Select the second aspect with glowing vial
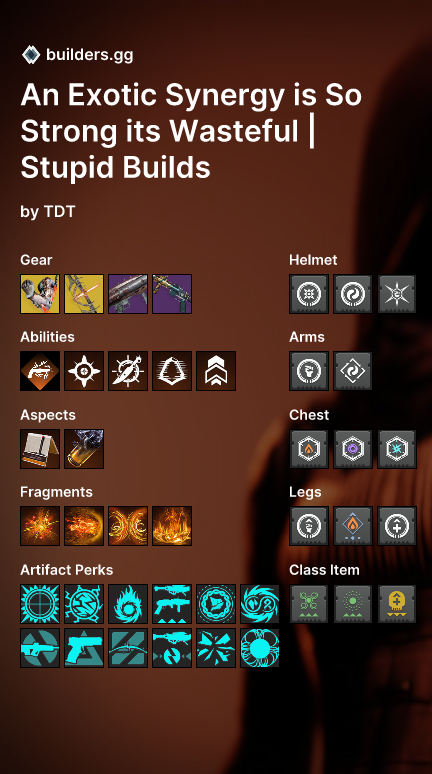 tap(84, 449)
